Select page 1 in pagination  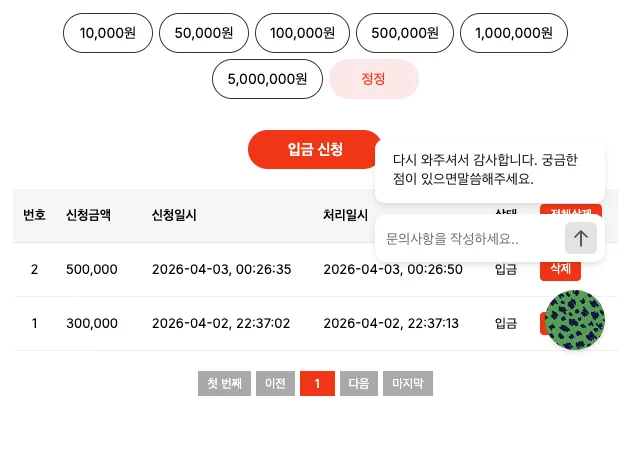tap(318, 383)
